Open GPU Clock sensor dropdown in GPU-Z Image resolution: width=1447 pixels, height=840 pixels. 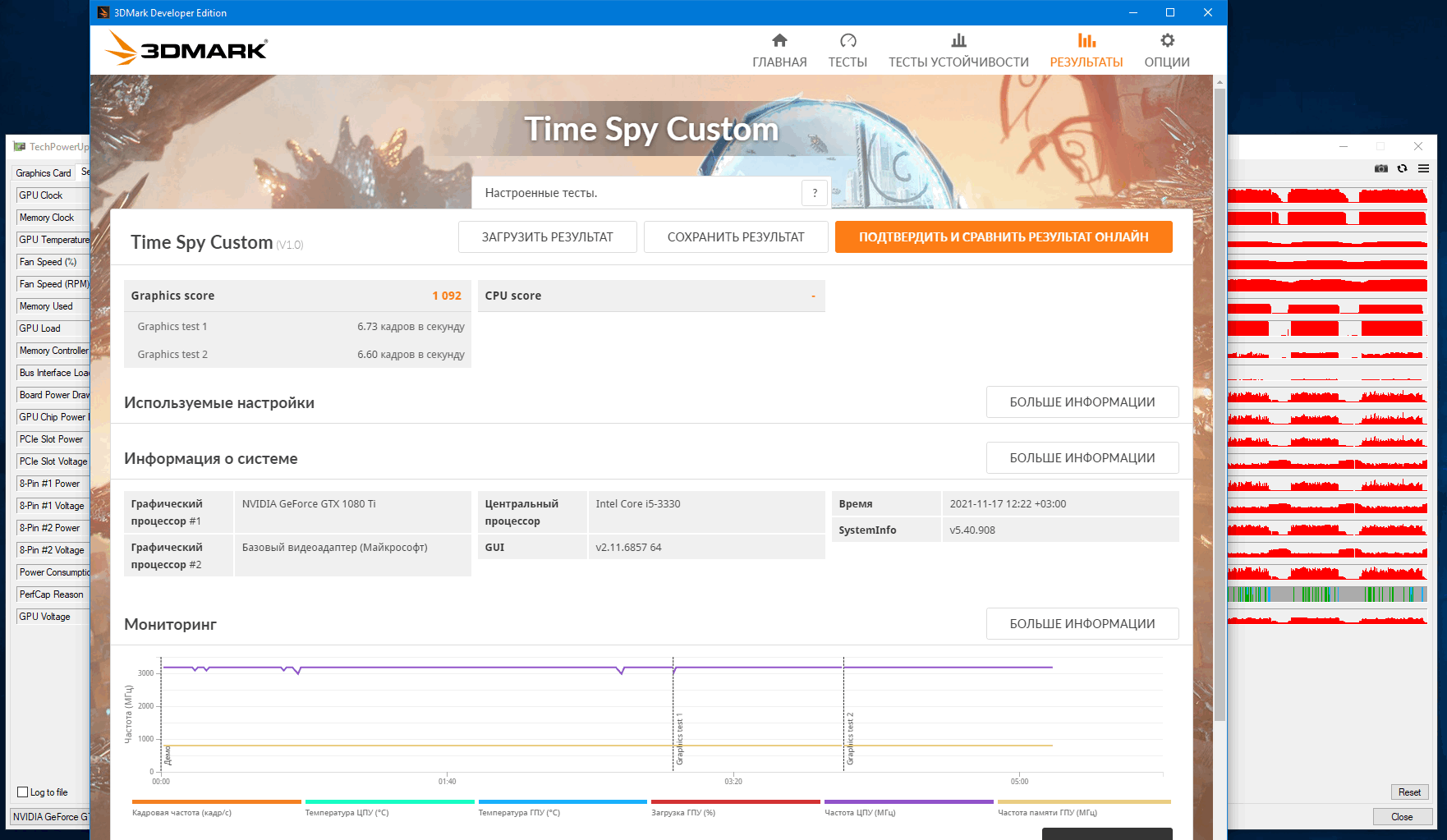click(53, 195)
